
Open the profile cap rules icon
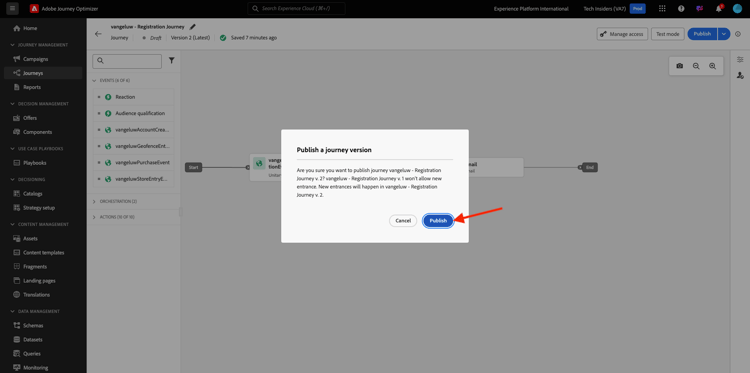pos(740,75)
